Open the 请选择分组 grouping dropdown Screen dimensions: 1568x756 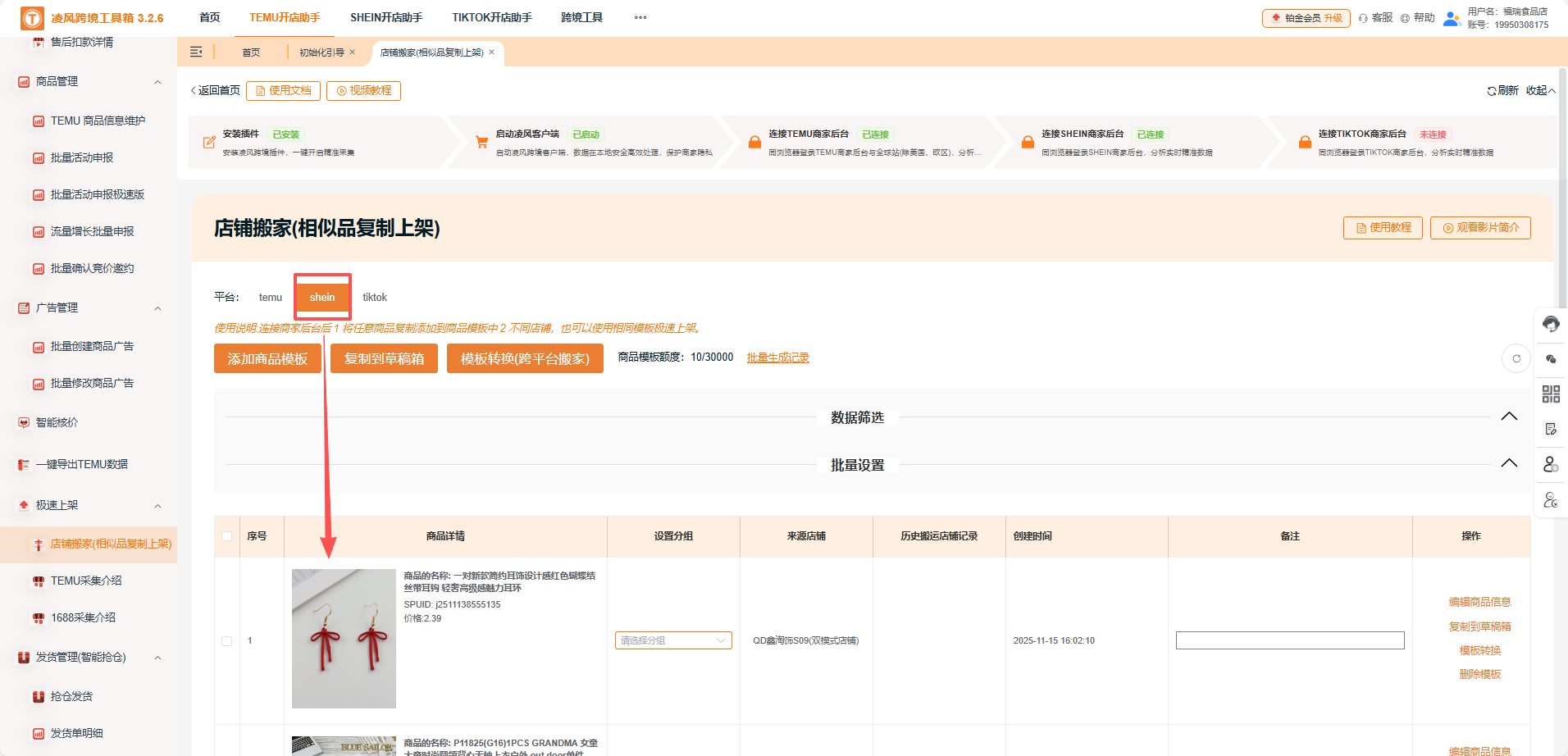(672, 640)
